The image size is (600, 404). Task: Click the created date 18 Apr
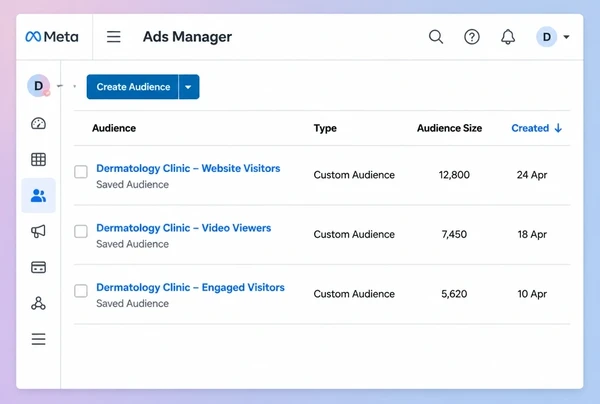point(532,234)
